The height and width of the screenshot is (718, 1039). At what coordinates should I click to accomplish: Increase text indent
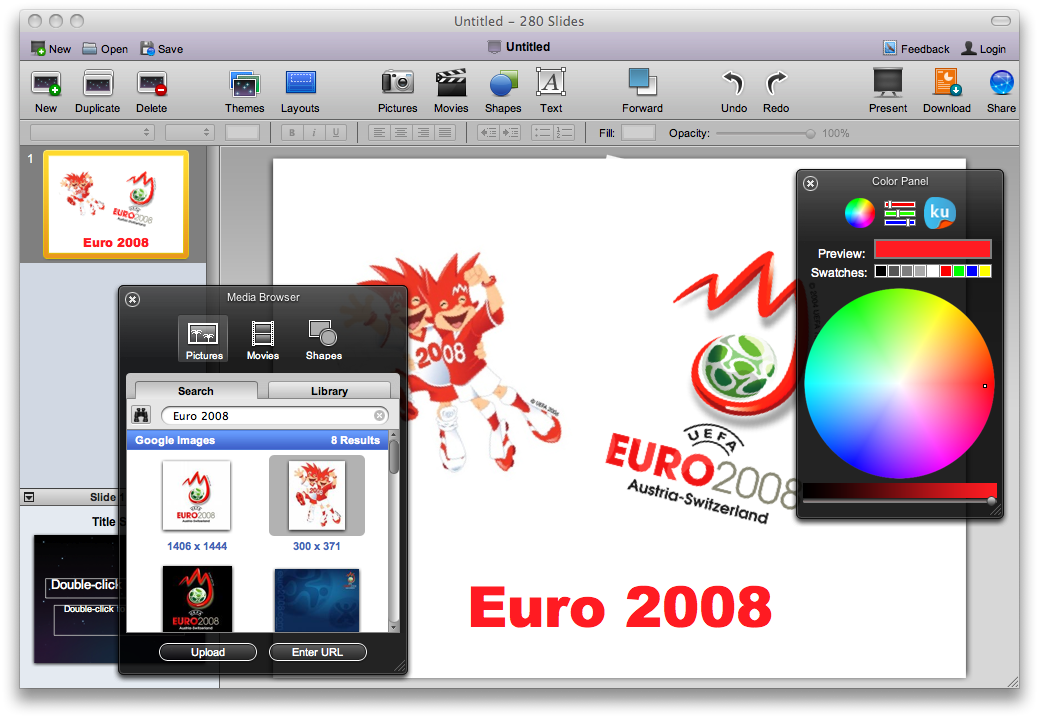tap(510, 133)
